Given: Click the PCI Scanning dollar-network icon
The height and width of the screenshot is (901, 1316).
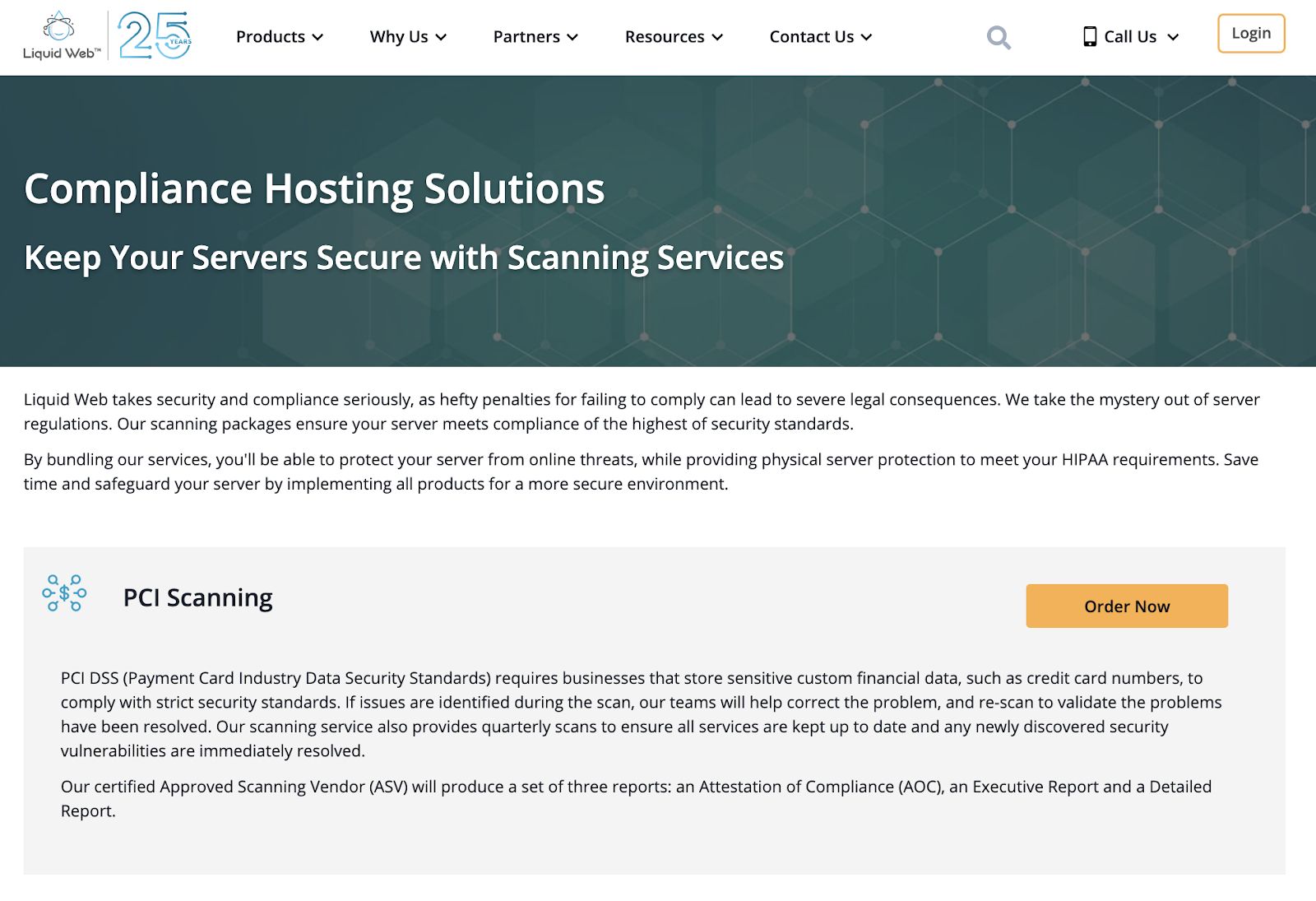Looking at the screenshot, I should [64, 593].
